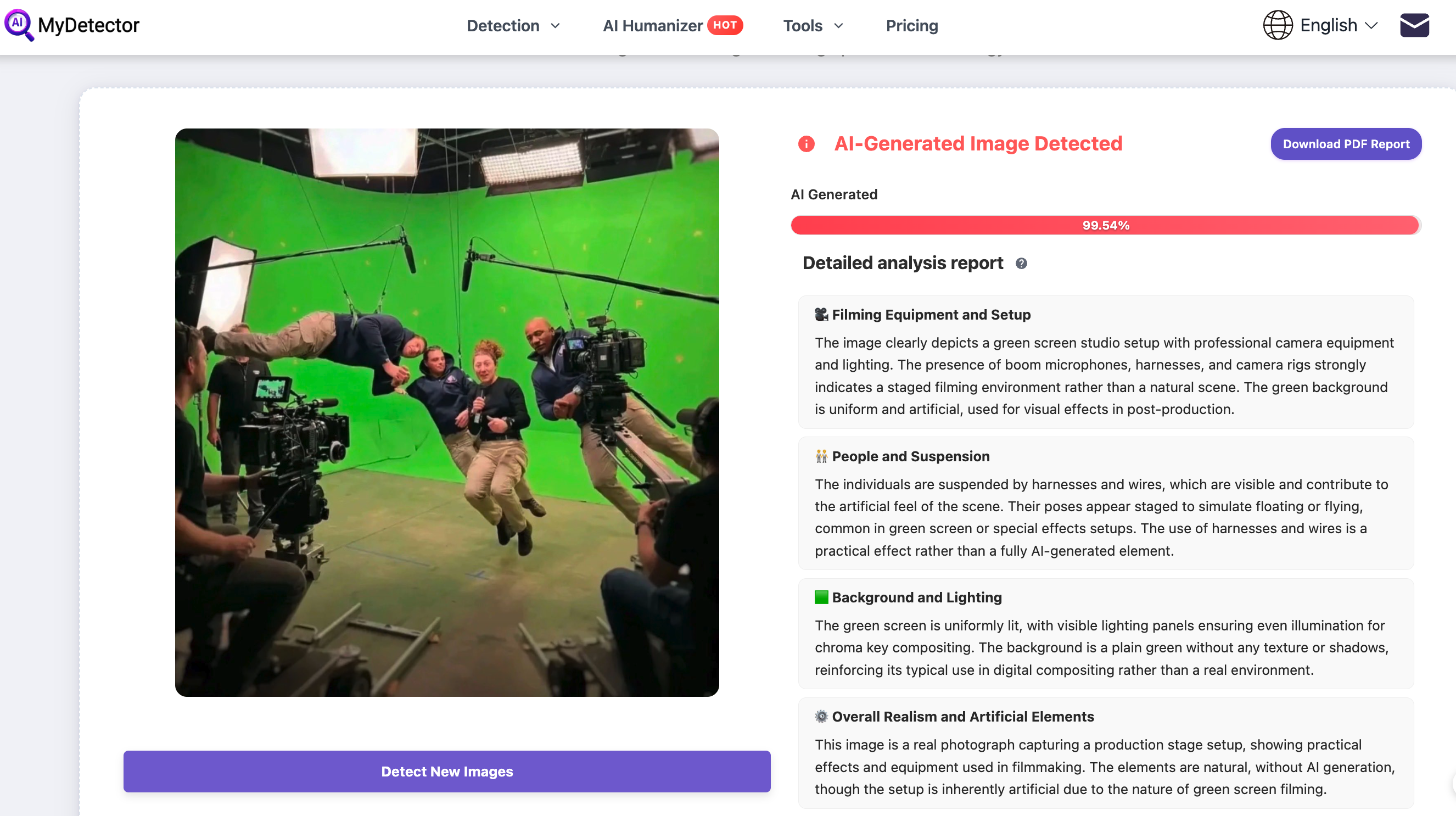Click the MyDetector magnifier logo icon
The width and height of the screenshot is (1456, 816).
tap(19, 25)
